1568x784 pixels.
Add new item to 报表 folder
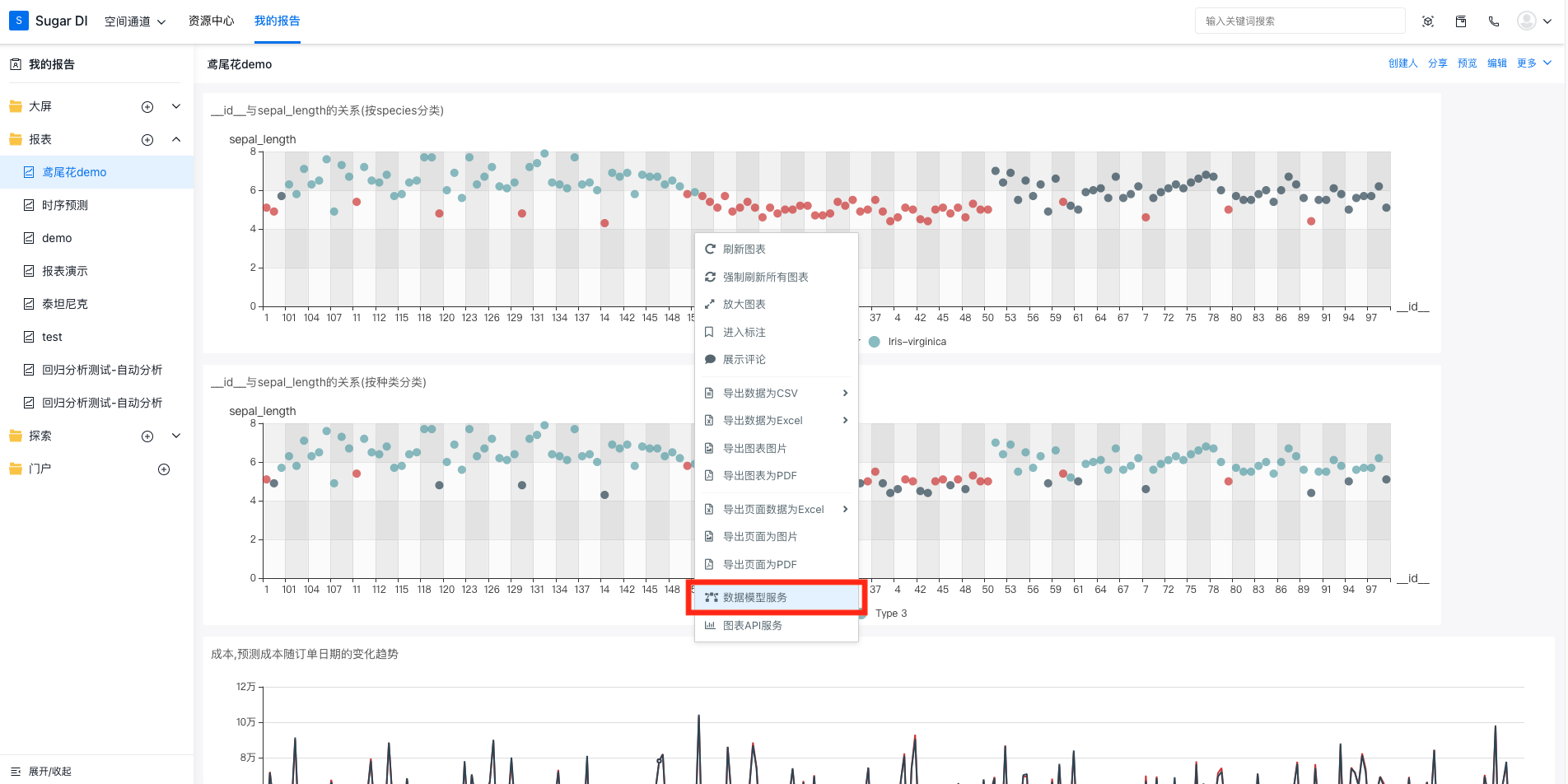click(147, 140)
